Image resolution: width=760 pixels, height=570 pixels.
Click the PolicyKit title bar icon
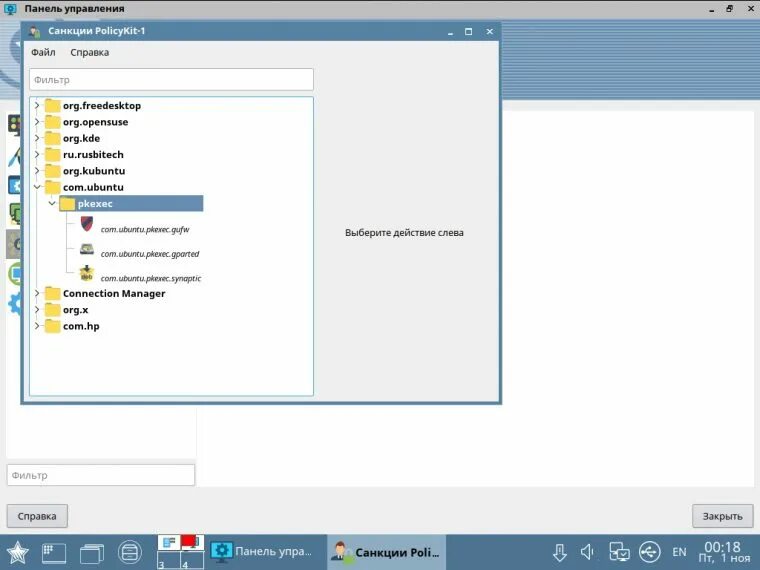click(34, 32)
